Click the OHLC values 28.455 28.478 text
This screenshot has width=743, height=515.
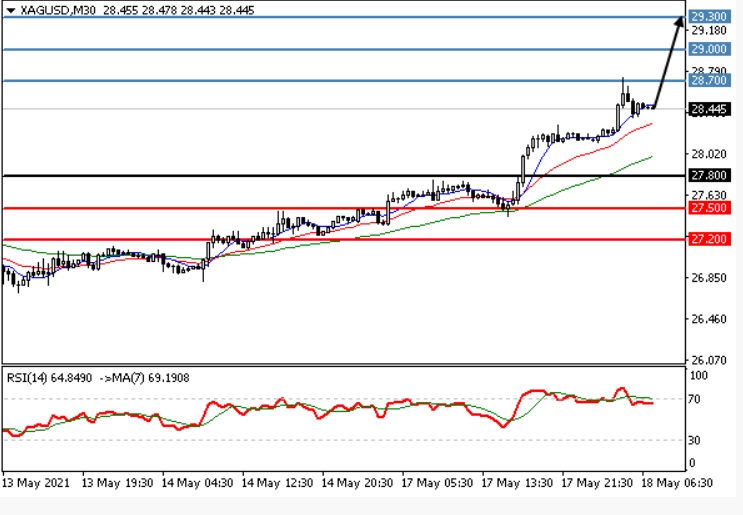pos(140,10)
